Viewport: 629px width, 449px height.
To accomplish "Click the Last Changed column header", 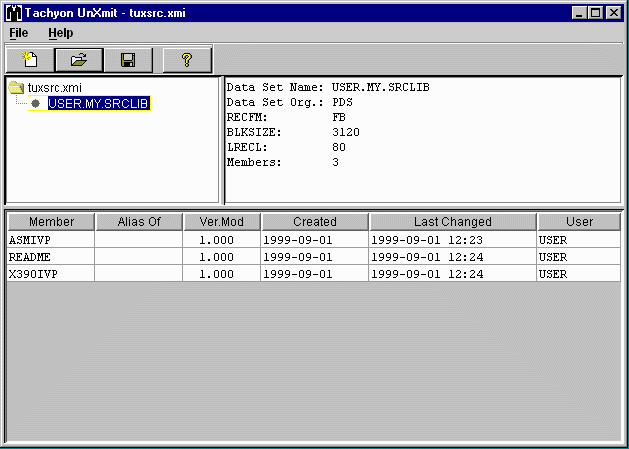I will 452,222.
